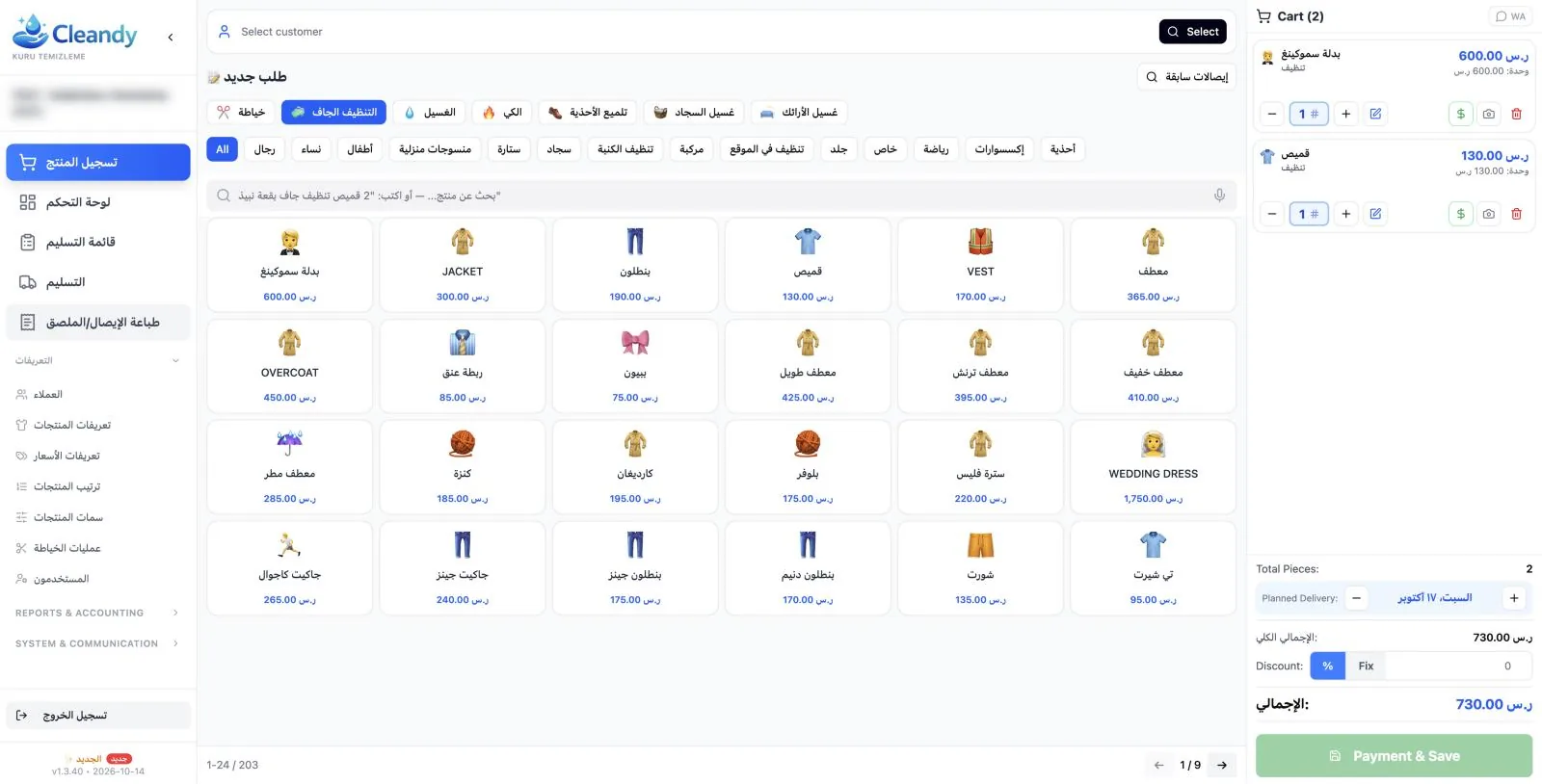Activate microphone voice search in product search
The width and height of the screenshot is (1542, 784).
point(1219,196)
